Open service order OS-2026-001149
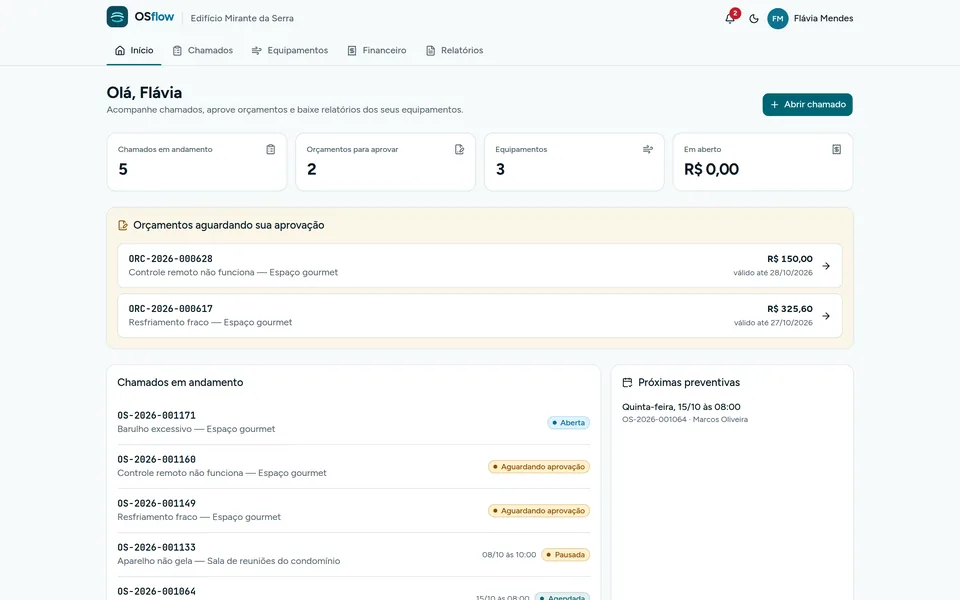The height and width of the screenshot is (600, 960). pos(353,511)
